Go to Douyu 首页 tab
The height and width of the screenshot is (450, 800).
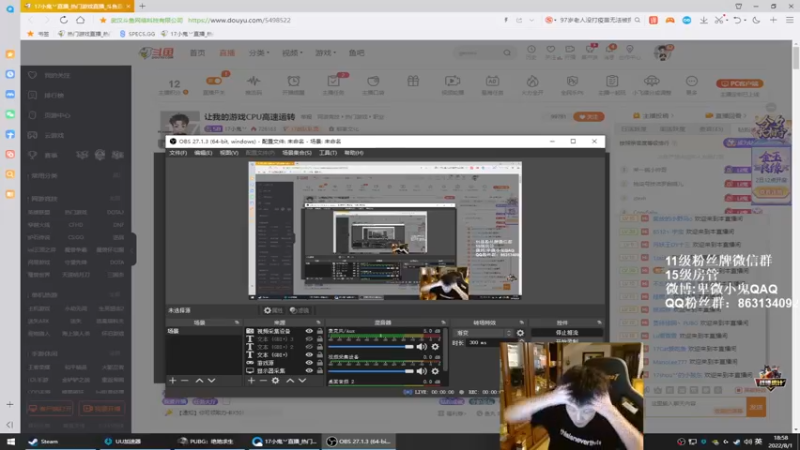(197, 53)
